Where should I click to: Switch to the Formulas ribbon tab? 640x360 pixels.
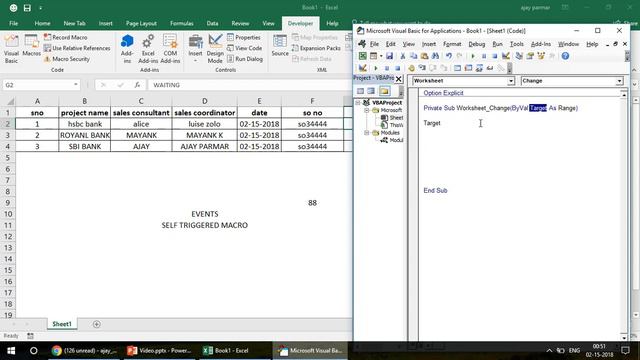(x=182, y=23)
